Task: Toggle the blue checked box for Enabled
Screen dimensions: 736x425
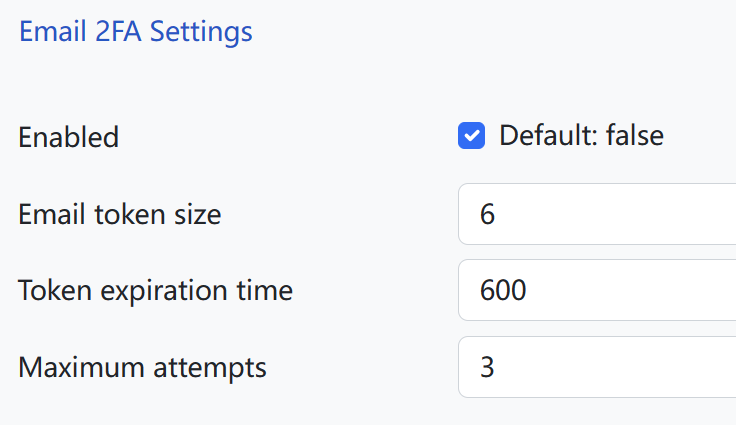Action: 472,136
